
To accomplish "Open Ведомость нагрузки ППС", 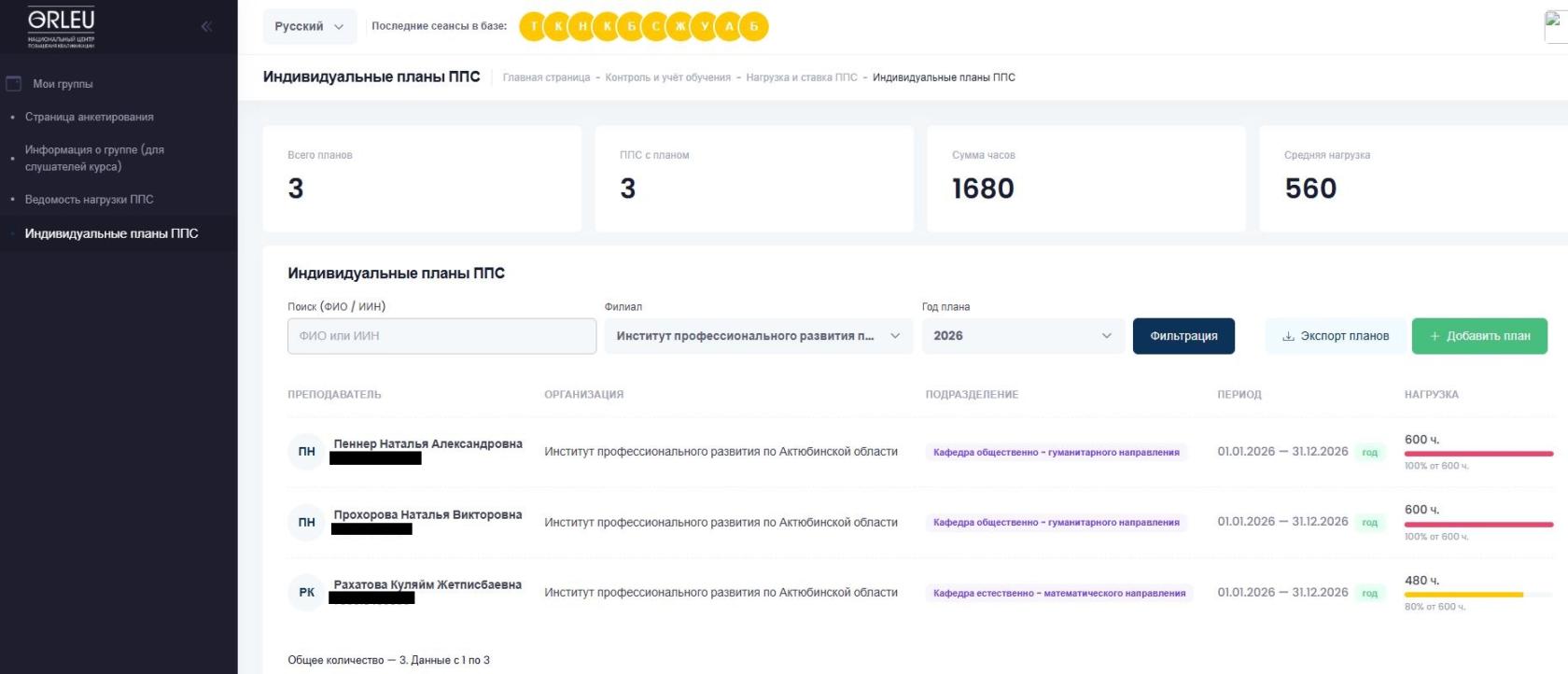I will [x=90, y=200].
